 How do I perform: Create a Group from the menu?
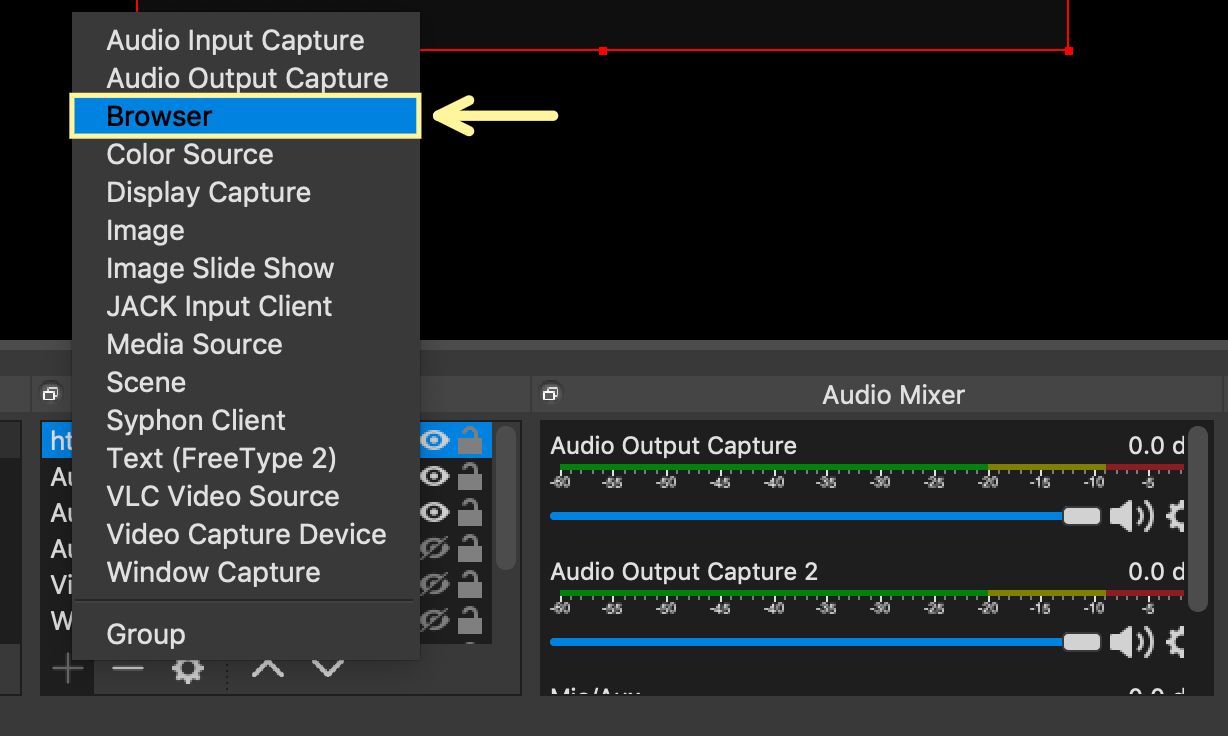click(145, 634)
